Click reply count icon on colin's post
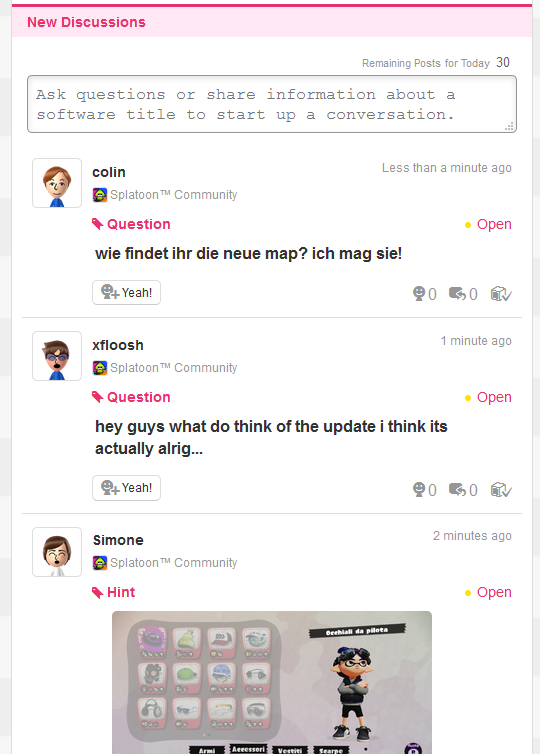Viewport: 540px width, 754px height. pyautogui.click(x=457, y=293)
